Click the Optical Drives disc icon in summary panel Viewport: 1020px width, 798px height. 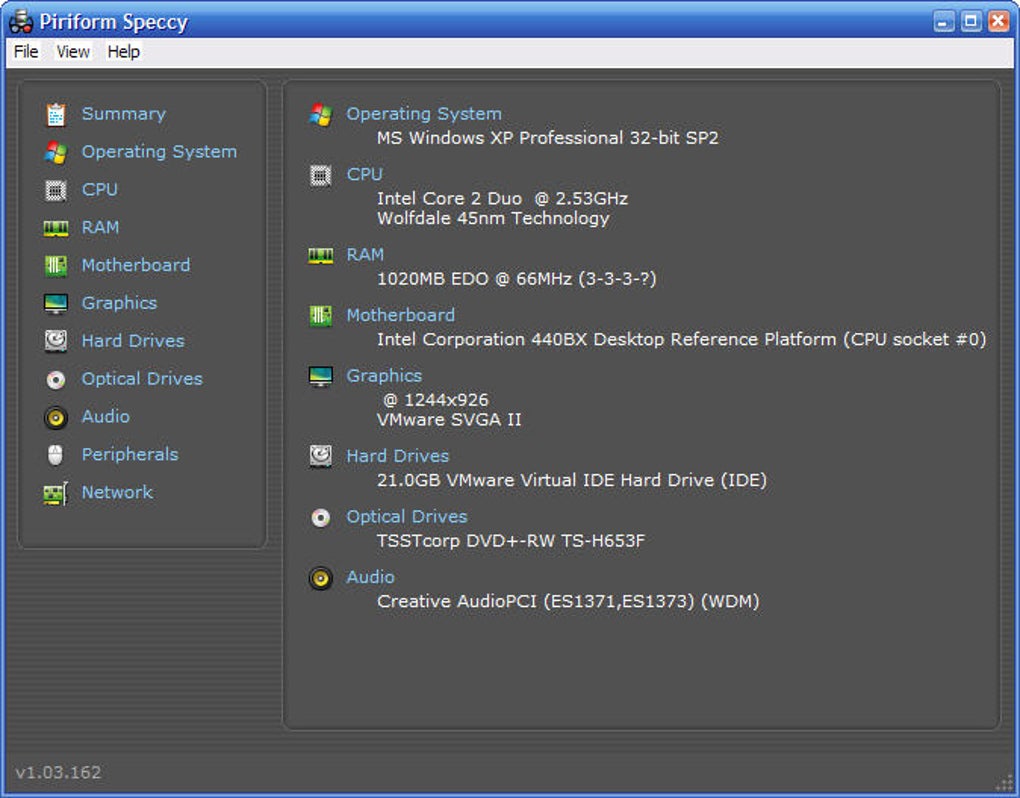(x=321, y=518)
